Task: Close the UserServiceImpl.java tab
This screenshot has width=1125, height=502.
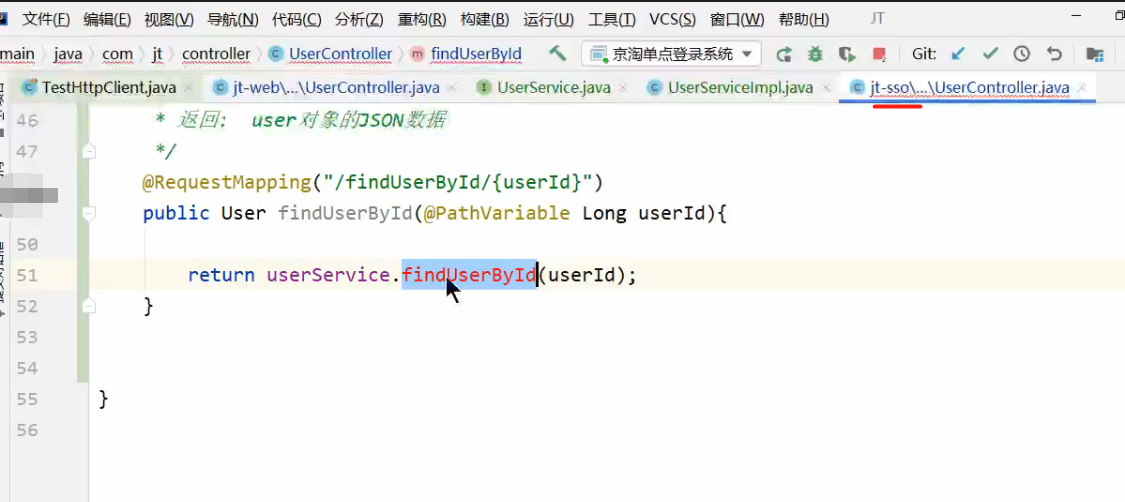Action: [x=826, y=88]
